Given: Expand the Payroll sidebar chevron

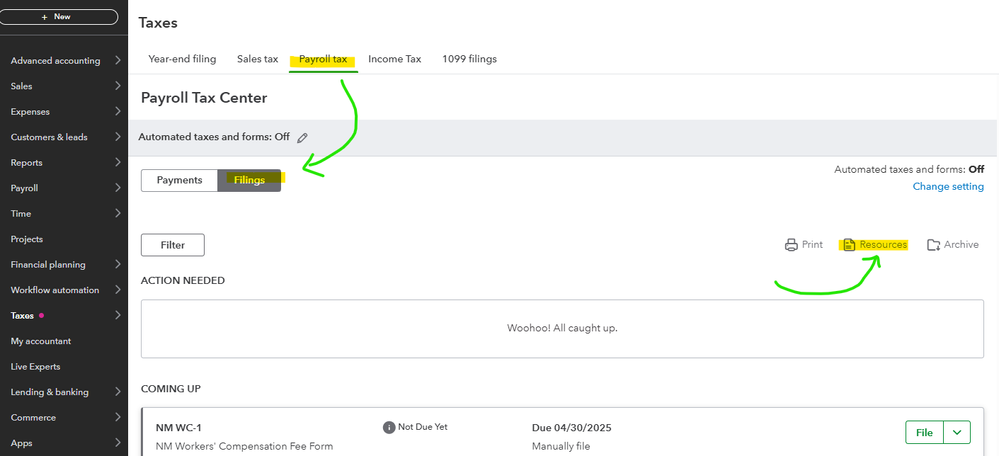Looking at the screenshot, I should pos(118,188).
